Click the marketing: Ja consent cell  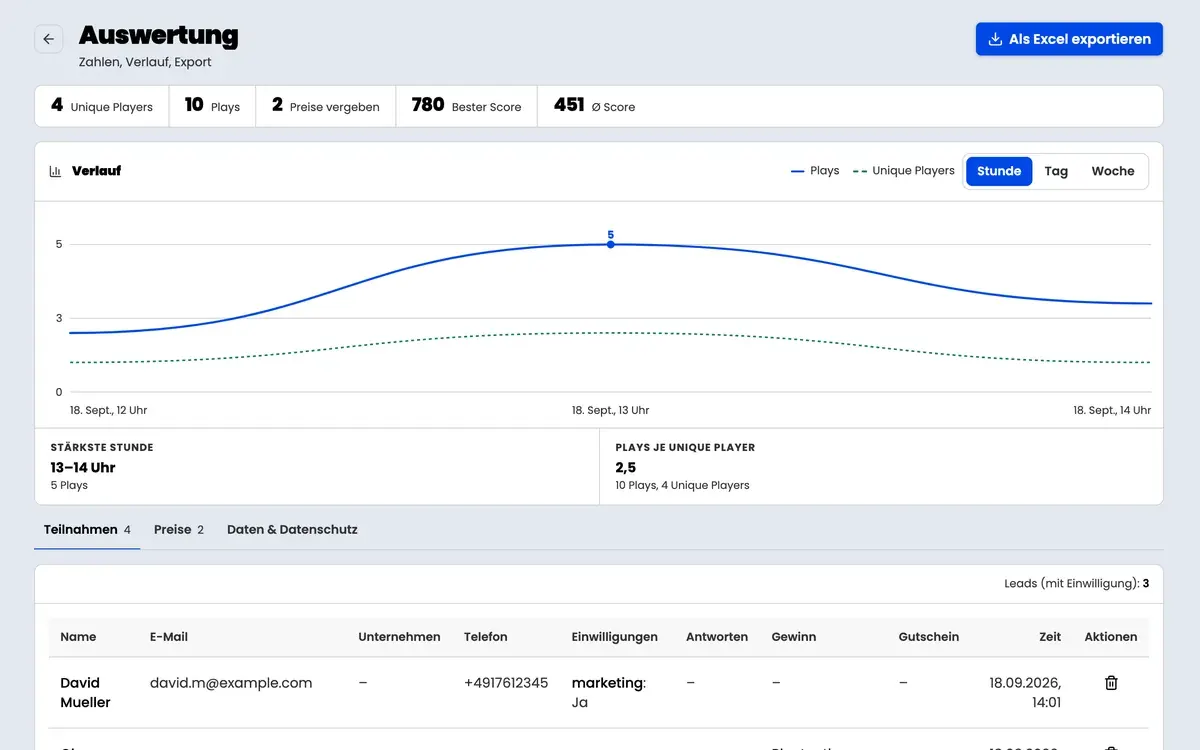(x=609, y=692)
